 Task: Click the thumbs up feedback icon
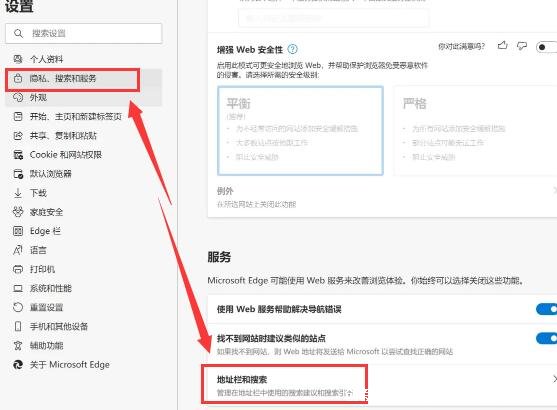click(x=502, y=45)
